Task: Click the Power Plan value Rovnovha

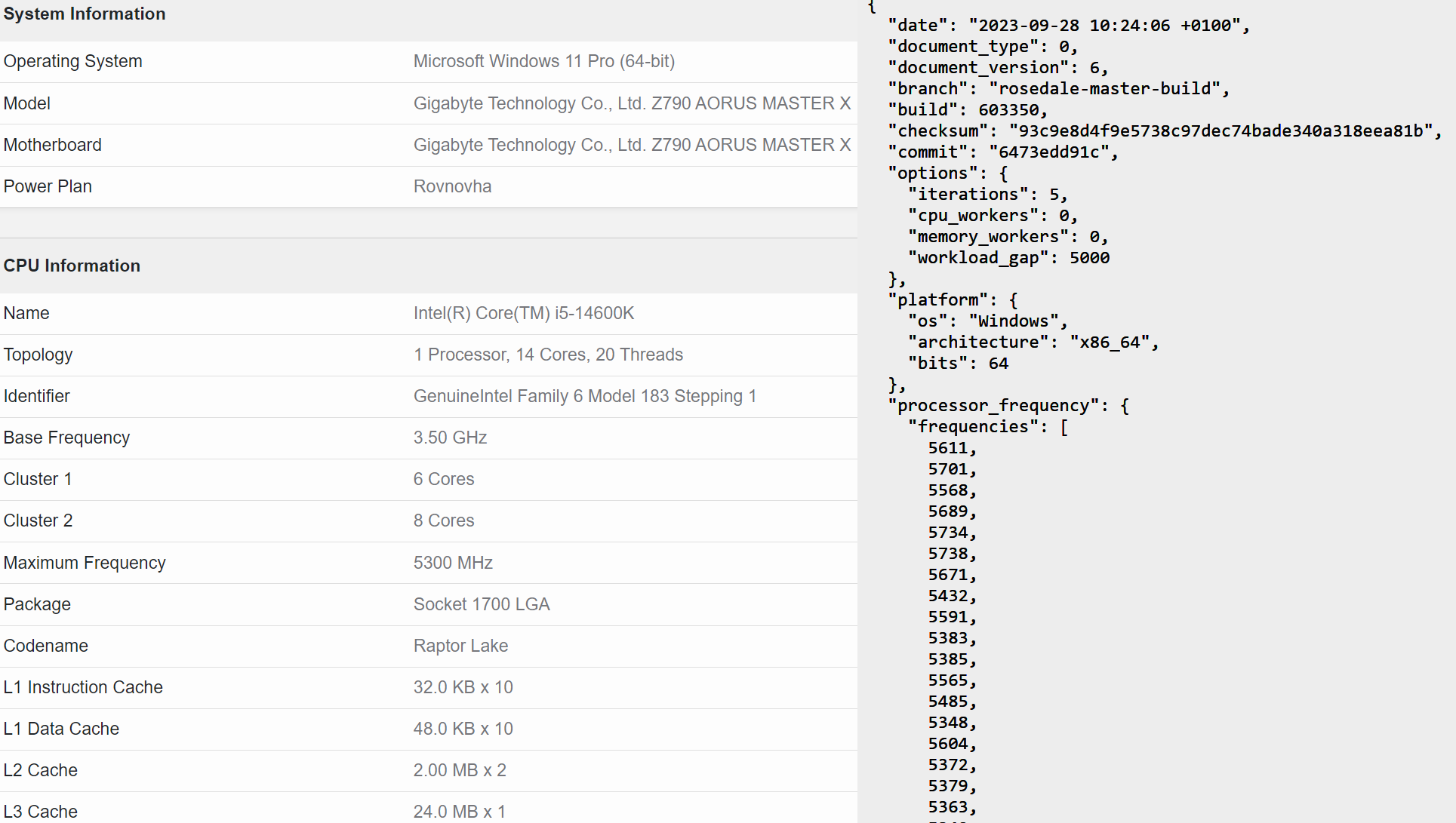Action: (452, 186)
